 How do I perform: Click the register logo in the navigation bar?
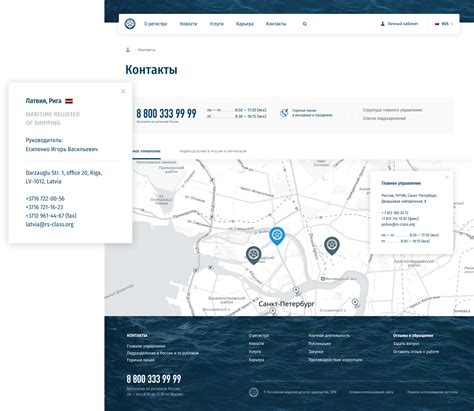point(130,24)
